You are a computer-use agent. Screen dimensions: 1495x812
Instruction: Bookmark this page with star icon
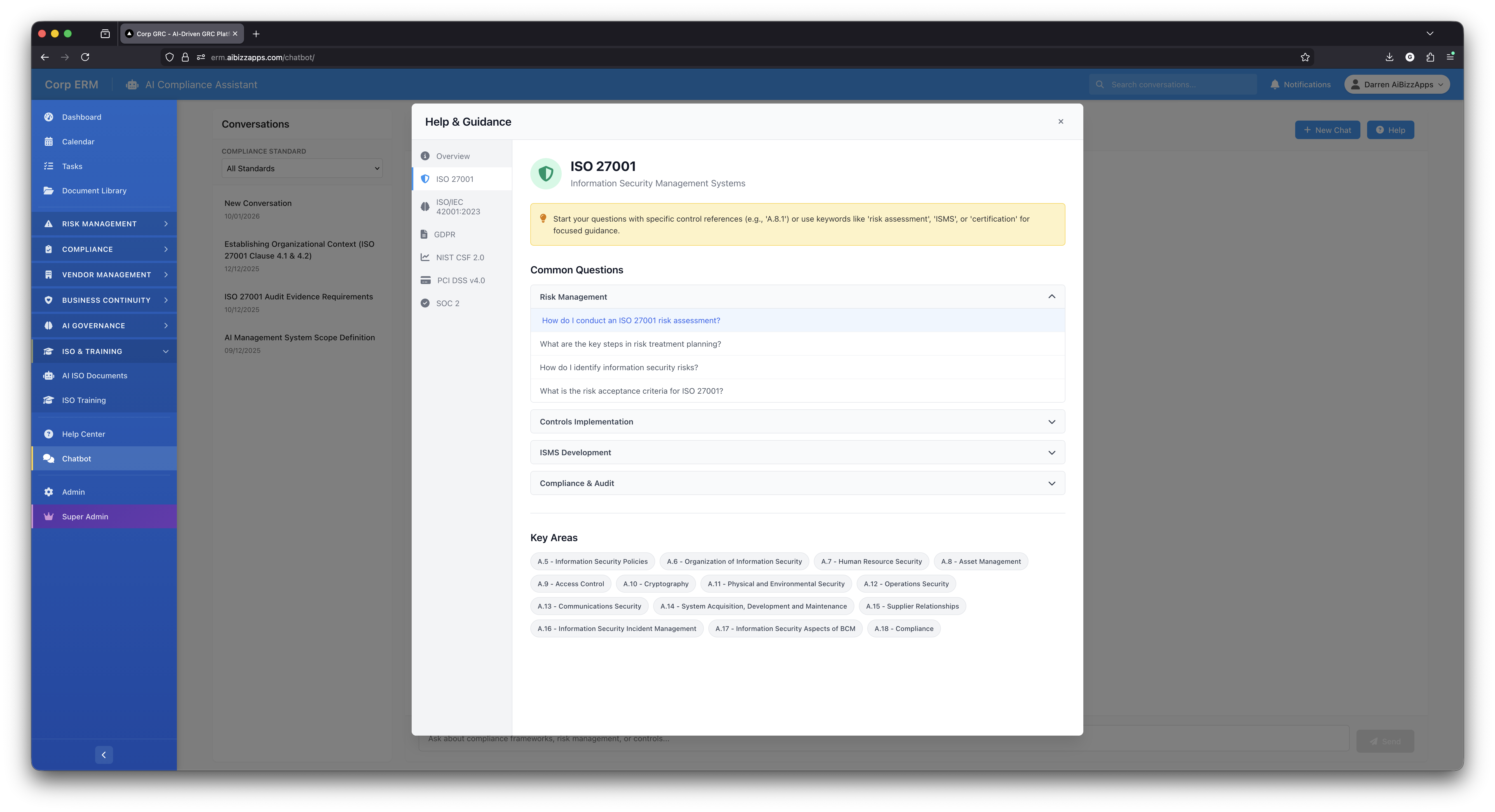pyautogui.click(x=1305, y=57)
